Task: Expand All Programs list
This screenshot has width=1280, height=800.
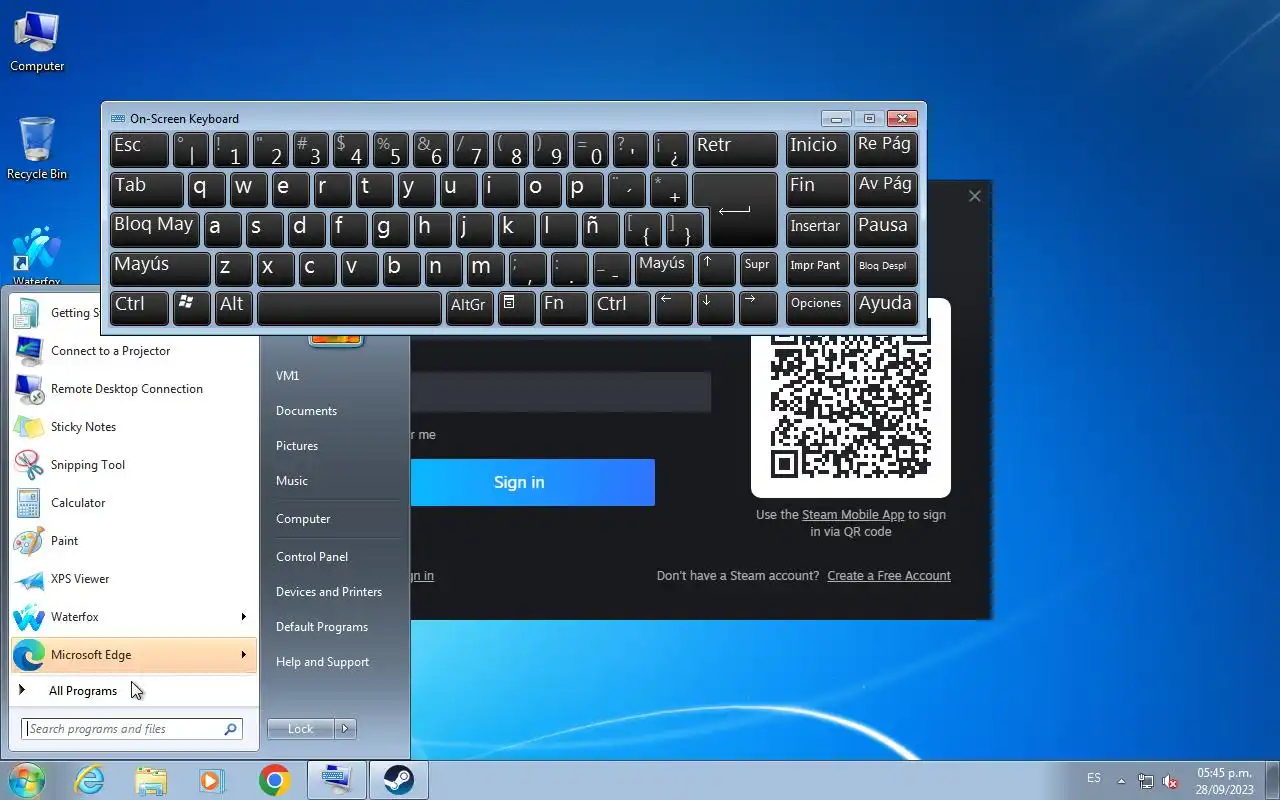Action: 134,691
